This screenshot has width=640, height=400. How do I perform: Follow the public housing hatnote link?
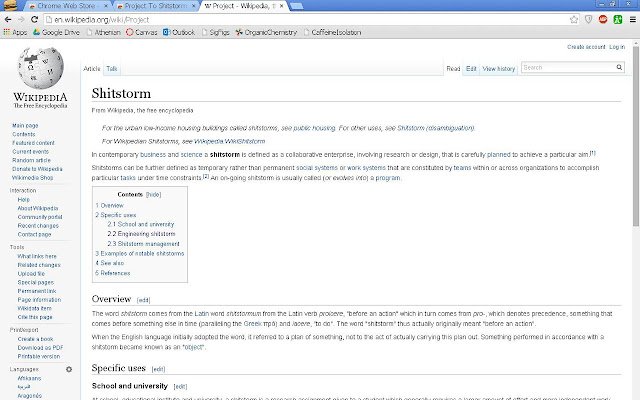pos(314,128)
